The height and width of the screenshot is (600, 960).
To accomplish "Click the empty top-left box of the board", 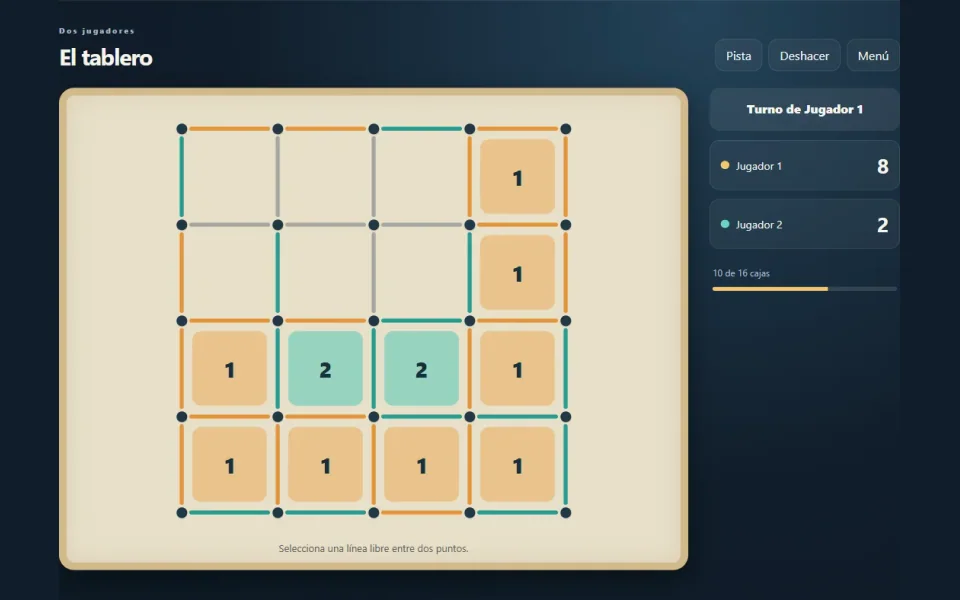I will (230, 177).
